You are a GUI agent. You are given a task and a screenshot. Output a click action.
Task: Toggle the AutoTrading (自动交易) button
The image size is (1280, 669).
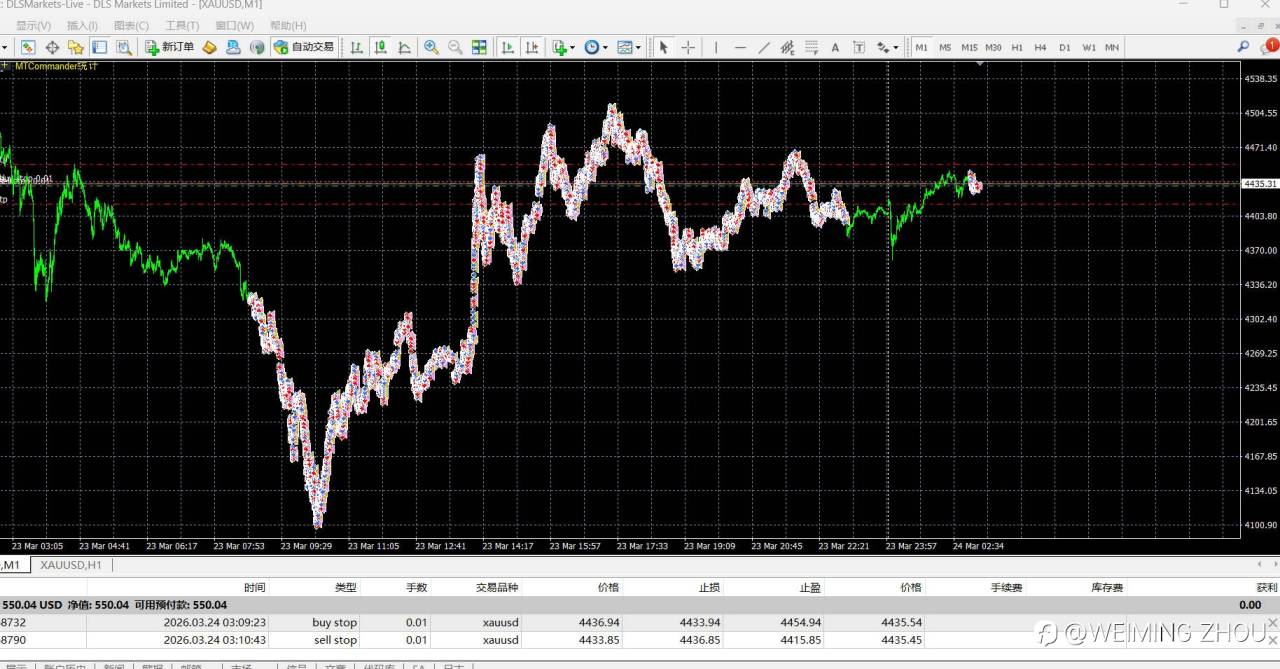304,47
